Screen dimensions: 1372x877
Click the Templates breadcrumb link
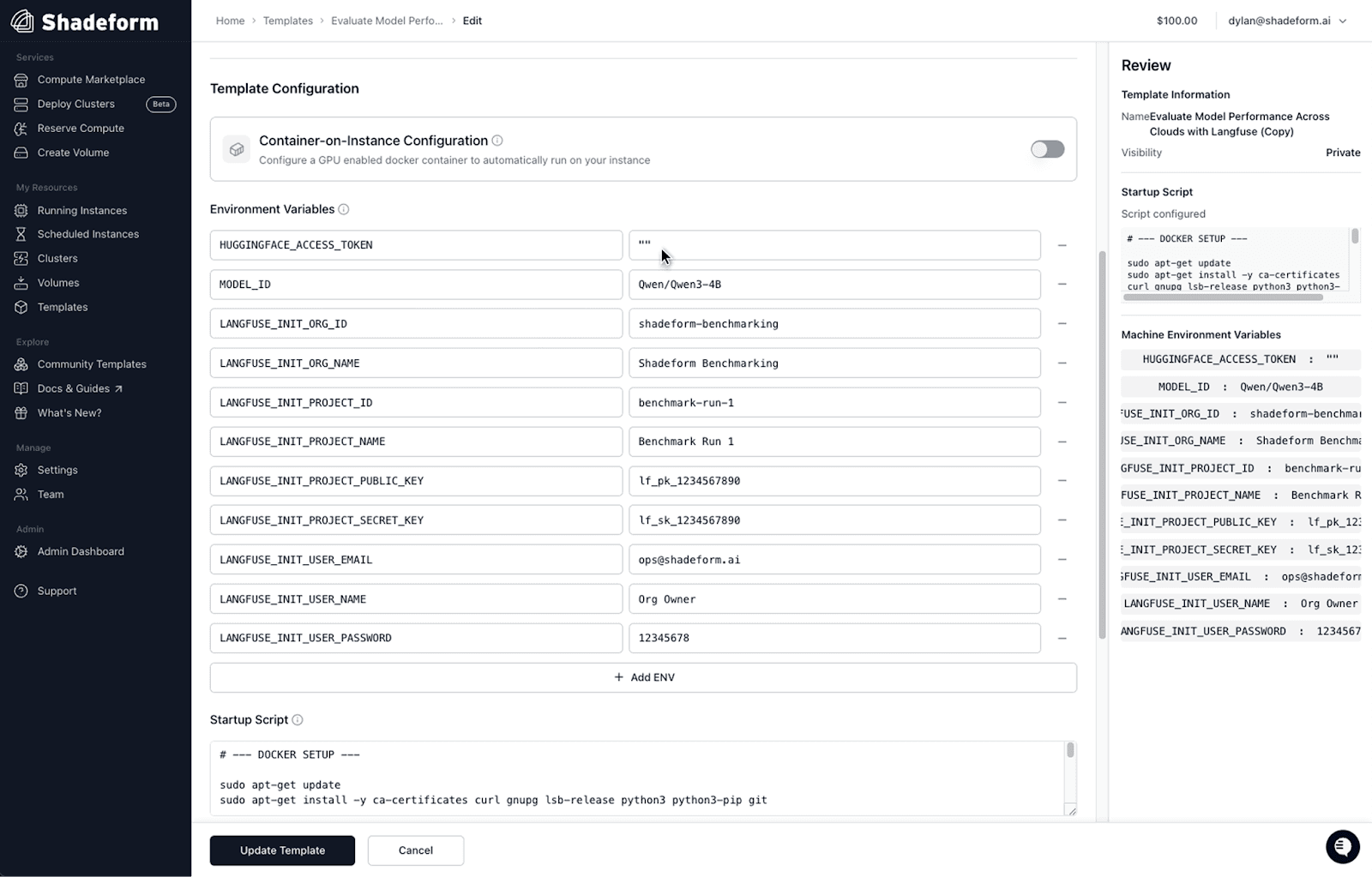287,21
